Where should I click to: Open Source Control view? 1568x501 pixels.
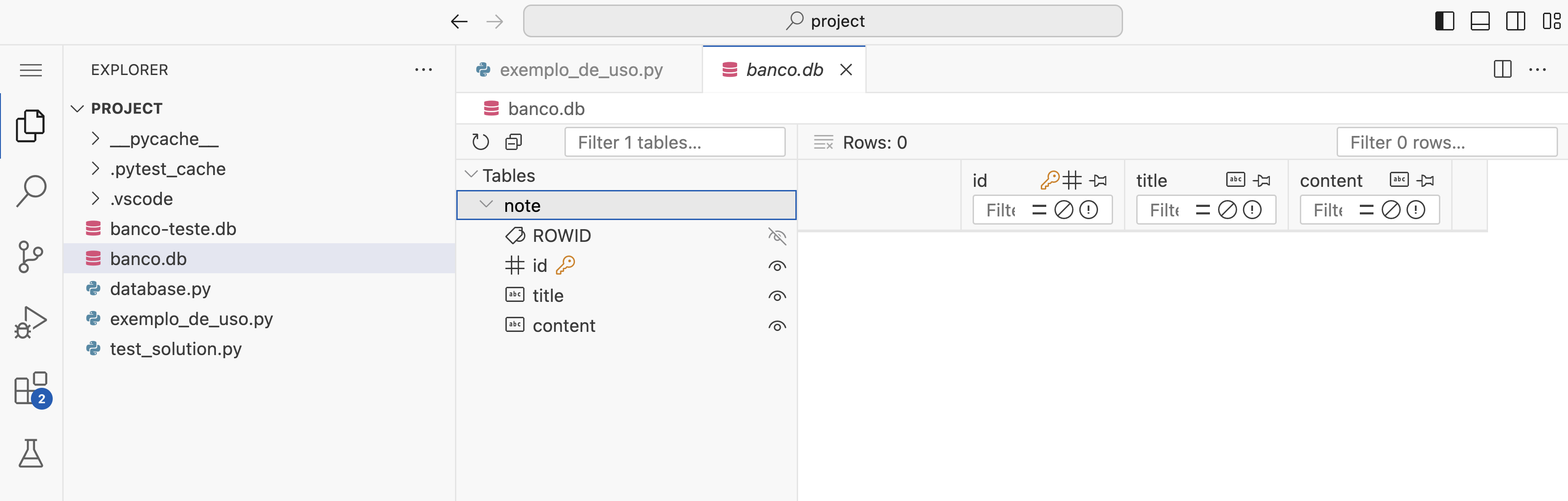tap(30, 256)
